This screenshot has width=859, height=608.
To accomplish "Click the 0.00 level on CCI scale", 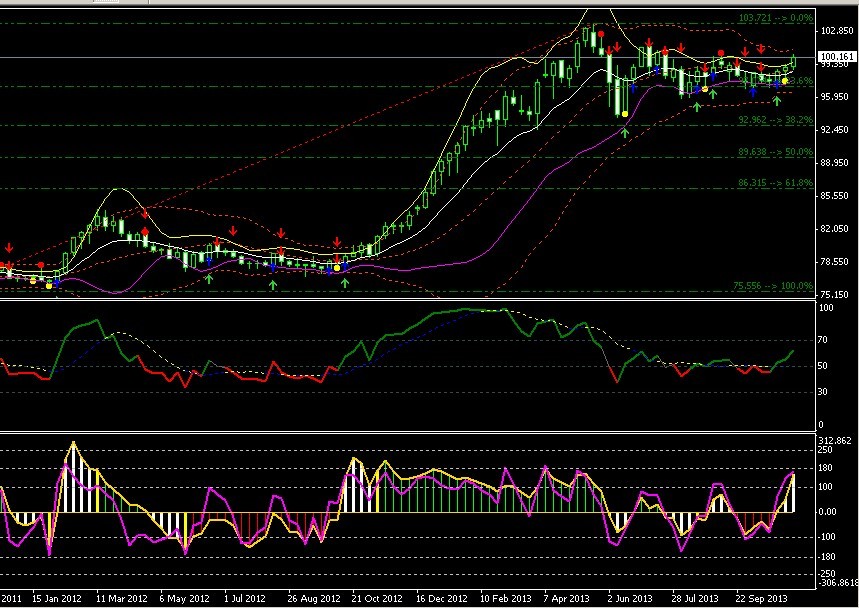I will pyautogui.click(x=827, y=512).
